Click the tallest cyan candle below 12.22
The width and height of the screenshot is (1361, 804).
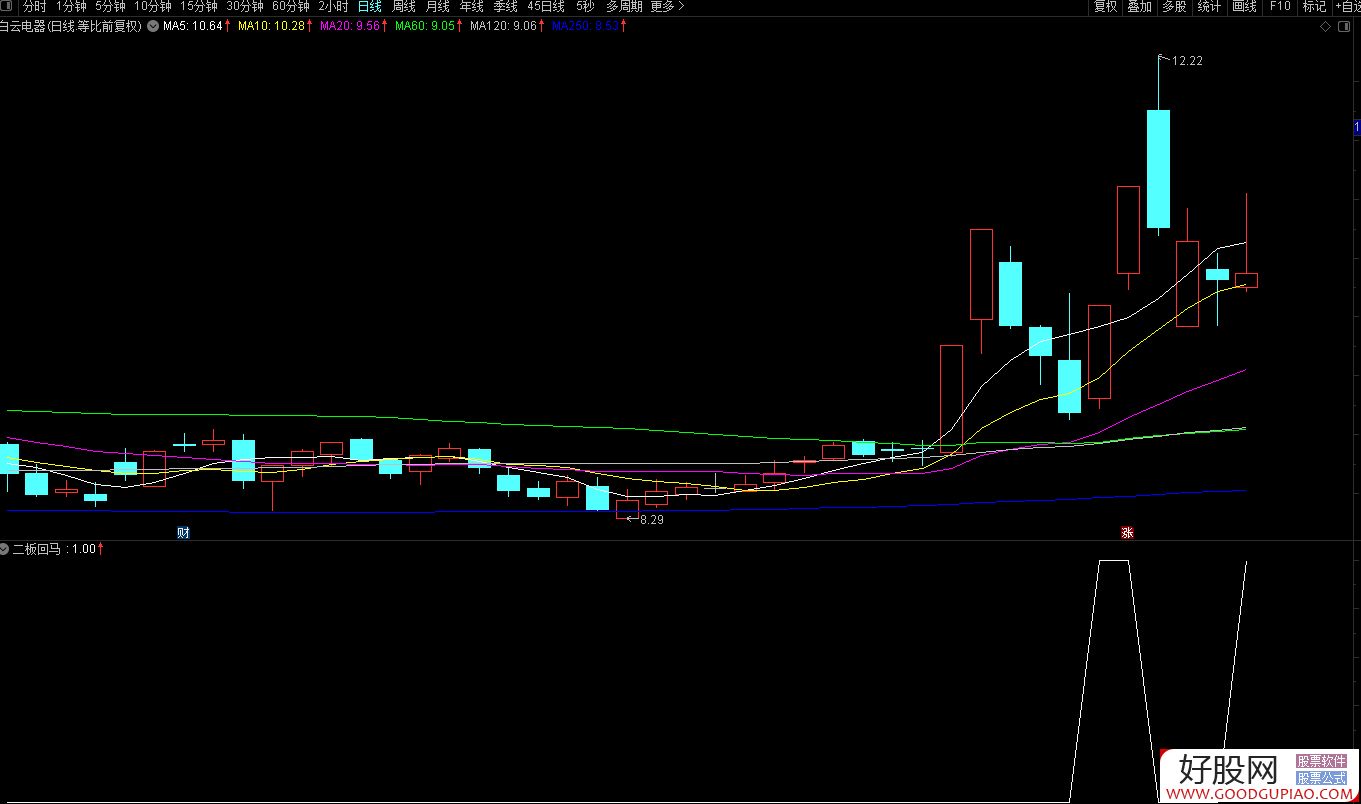point(1158,169)
